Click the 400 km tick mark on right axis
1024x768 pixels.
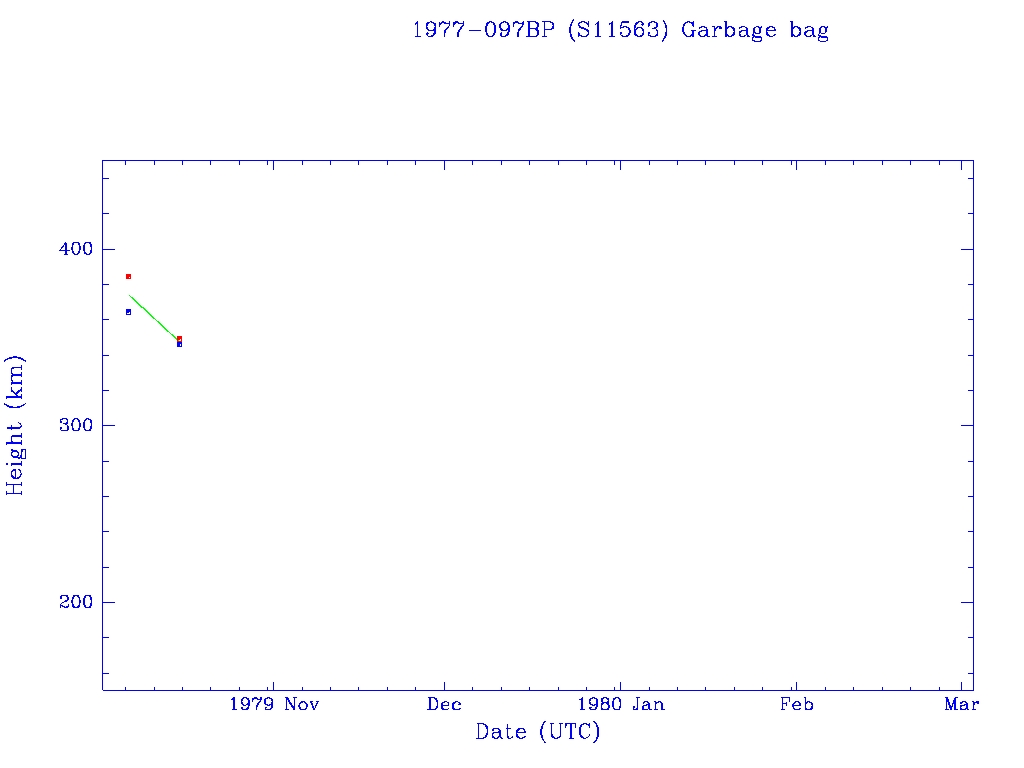(x=967, y=249)
